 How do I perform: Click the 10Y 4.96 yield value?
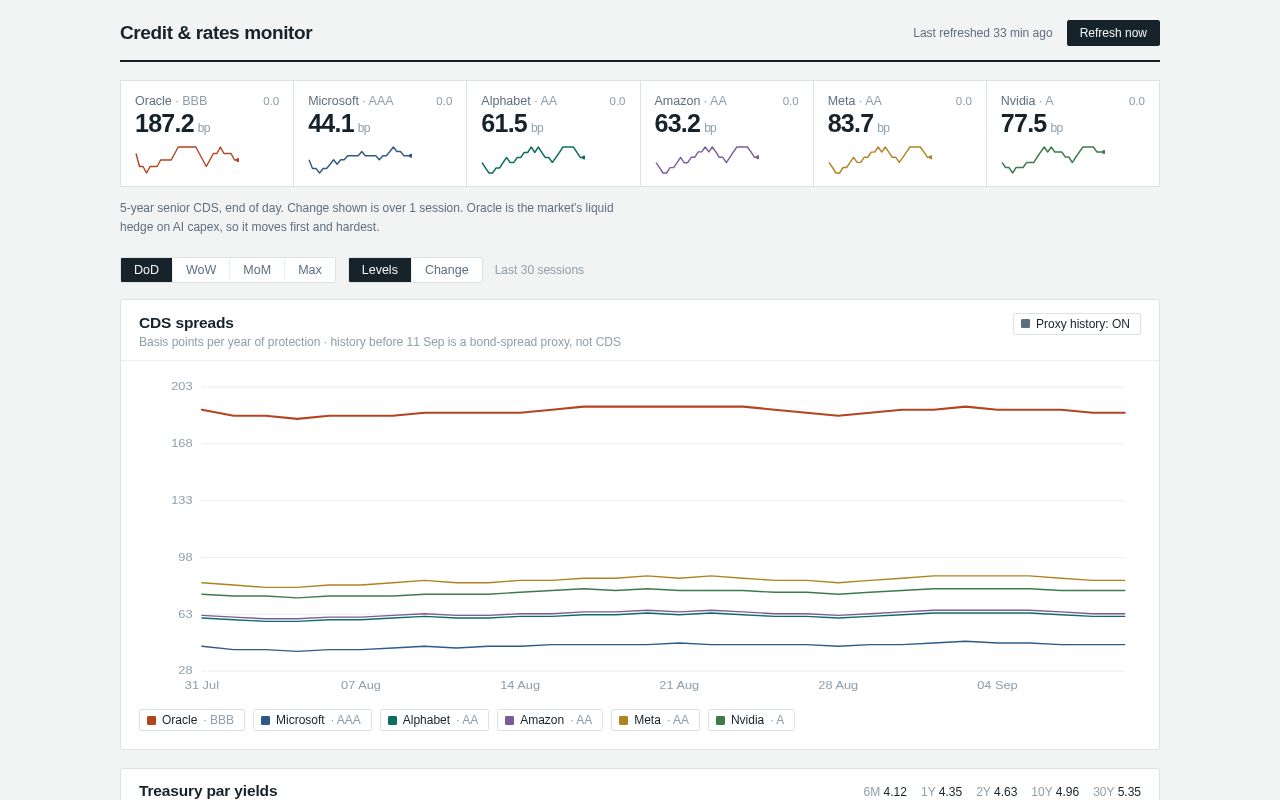coord(1055,792)
